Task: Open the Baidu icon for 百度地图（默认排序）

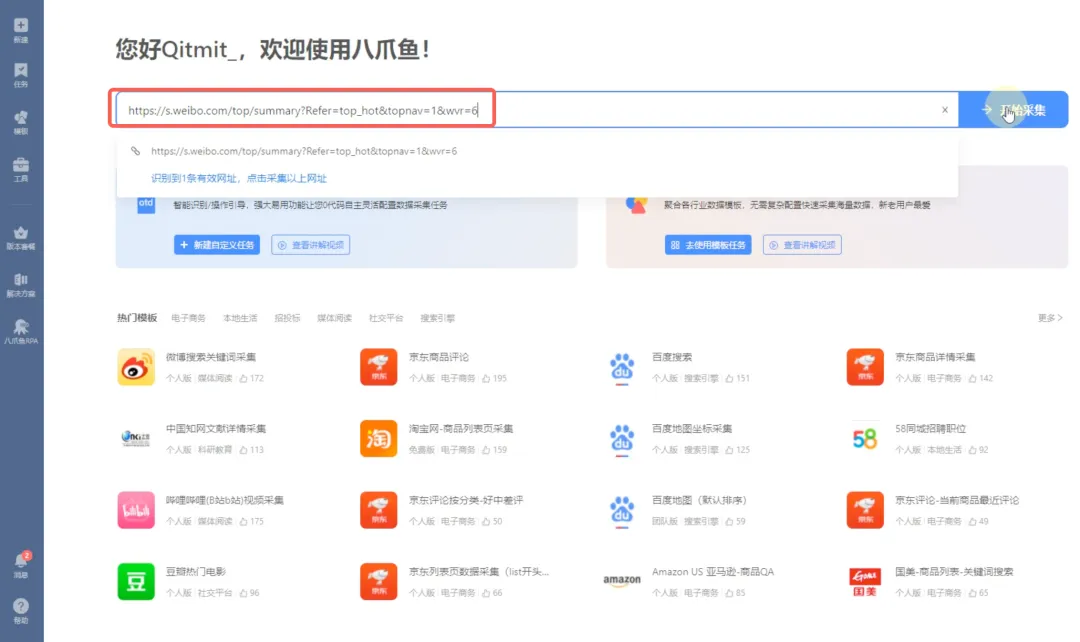Action: (622, 510)
